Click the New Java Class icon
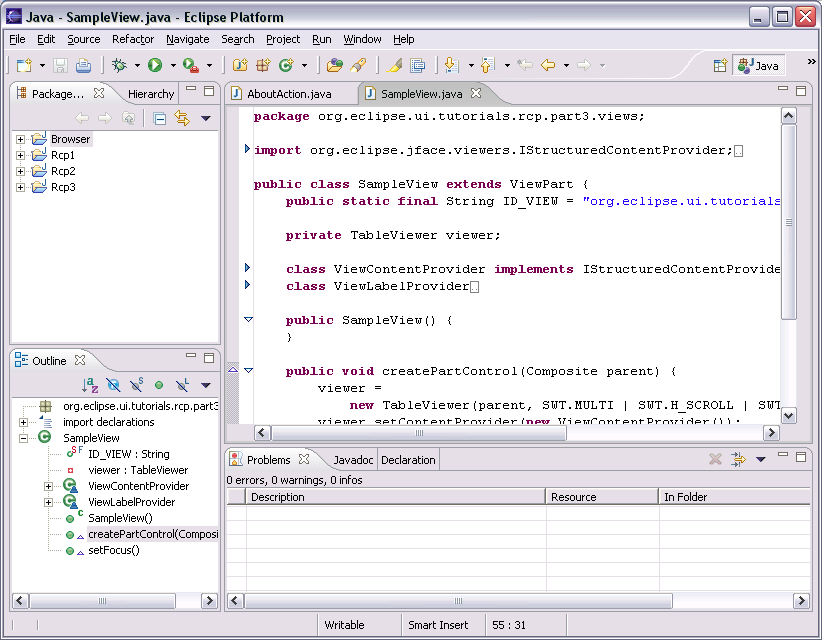 tap(285, 66)
